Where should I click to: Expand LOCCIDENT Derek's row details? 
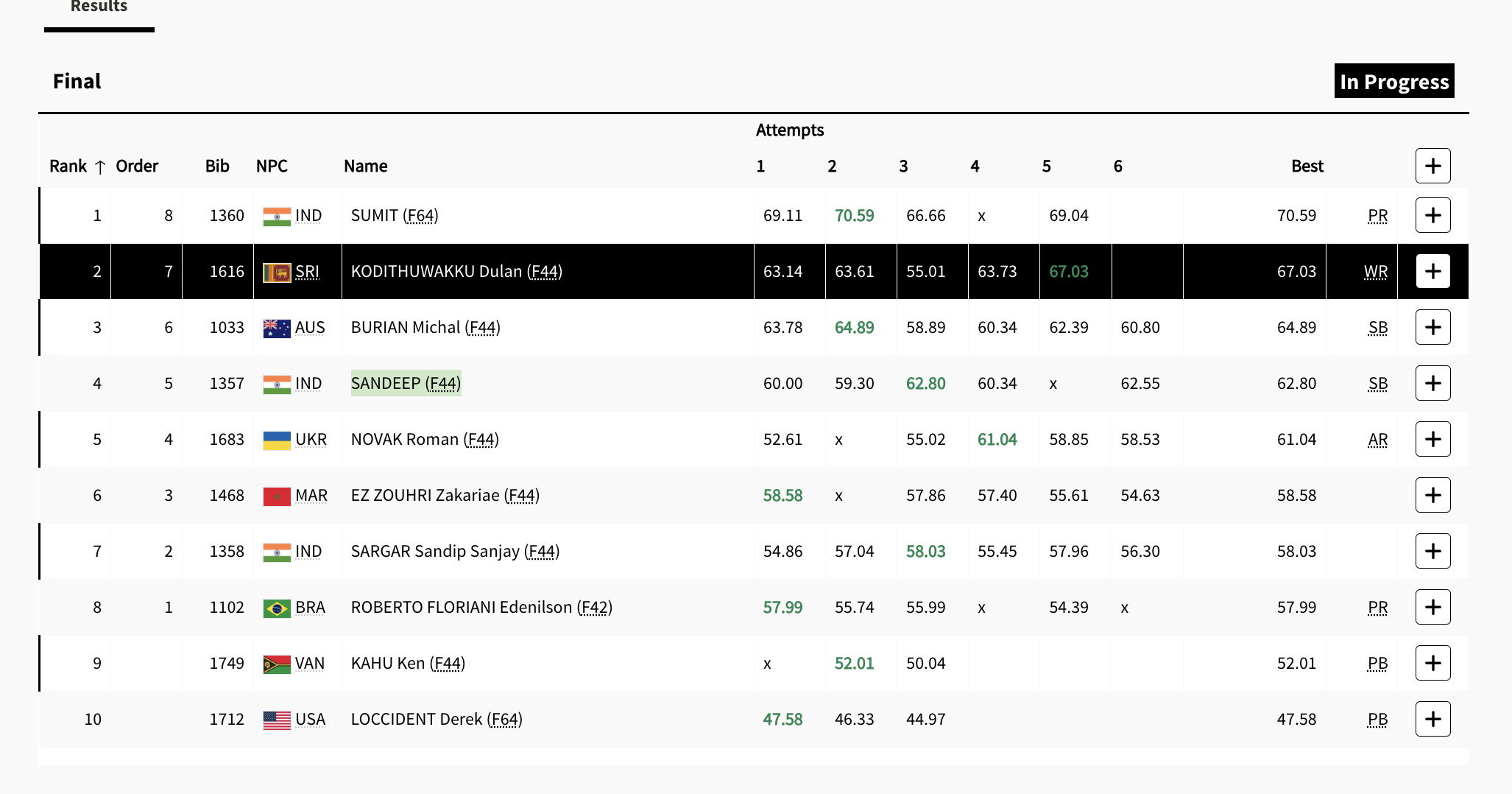(x=1432, y=719)
